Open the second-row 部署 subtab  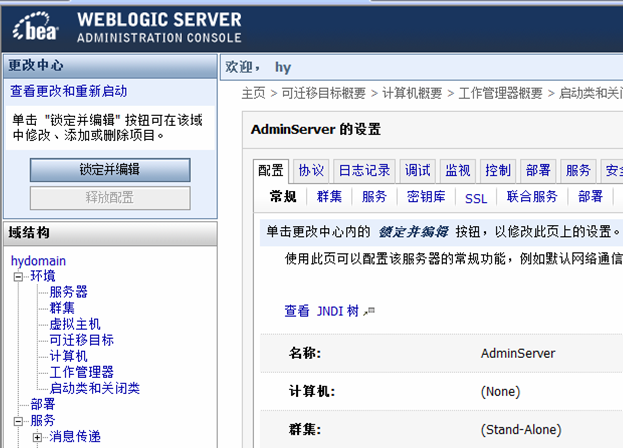click(590, 197)
